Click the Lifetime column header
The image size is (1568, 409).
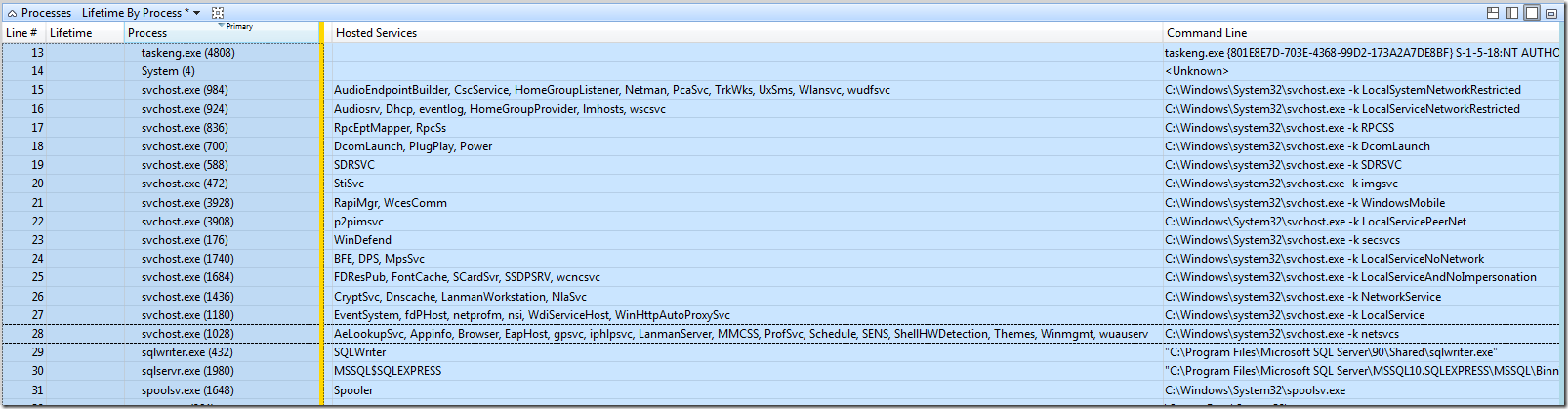(x=85, y=32)
